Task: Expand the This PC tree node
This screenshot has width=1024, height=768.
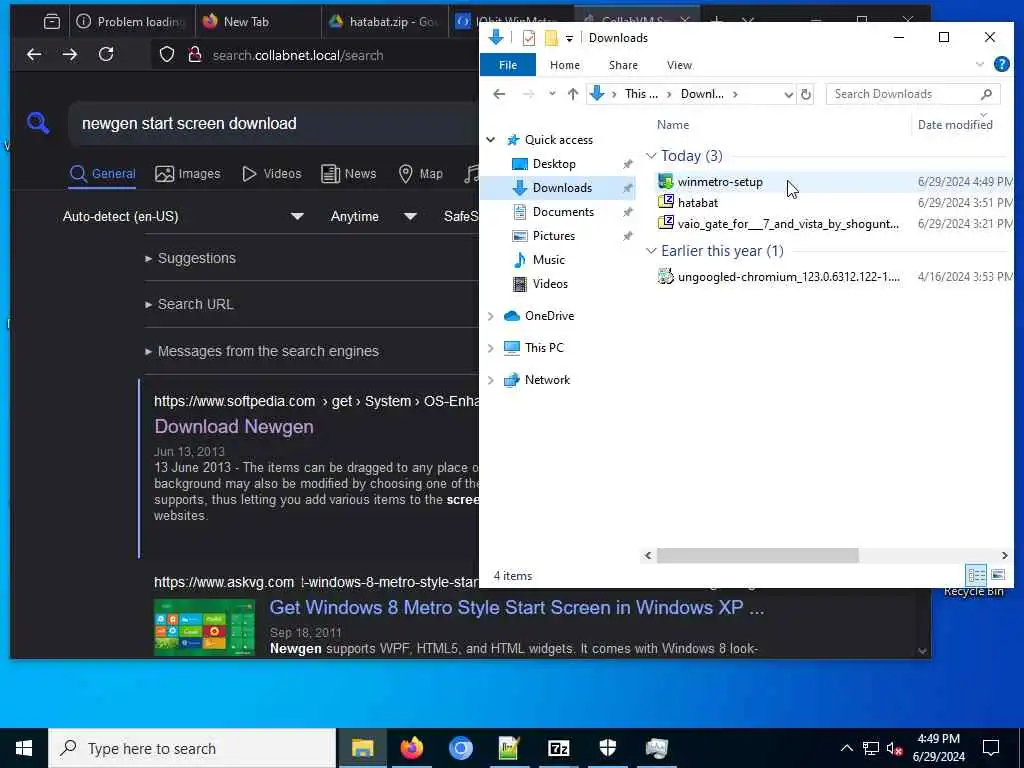Action: 490,348
